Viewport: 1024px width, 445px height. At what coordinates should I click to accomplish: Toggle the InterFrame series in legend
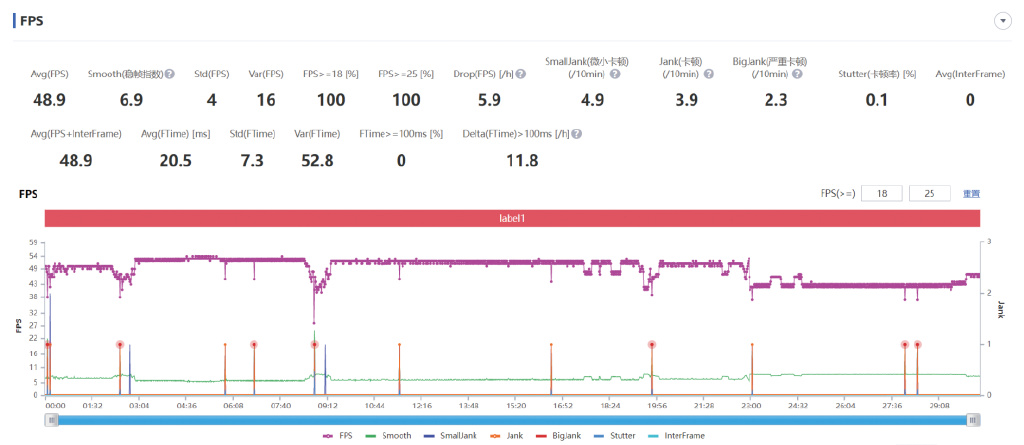[676, 435]
